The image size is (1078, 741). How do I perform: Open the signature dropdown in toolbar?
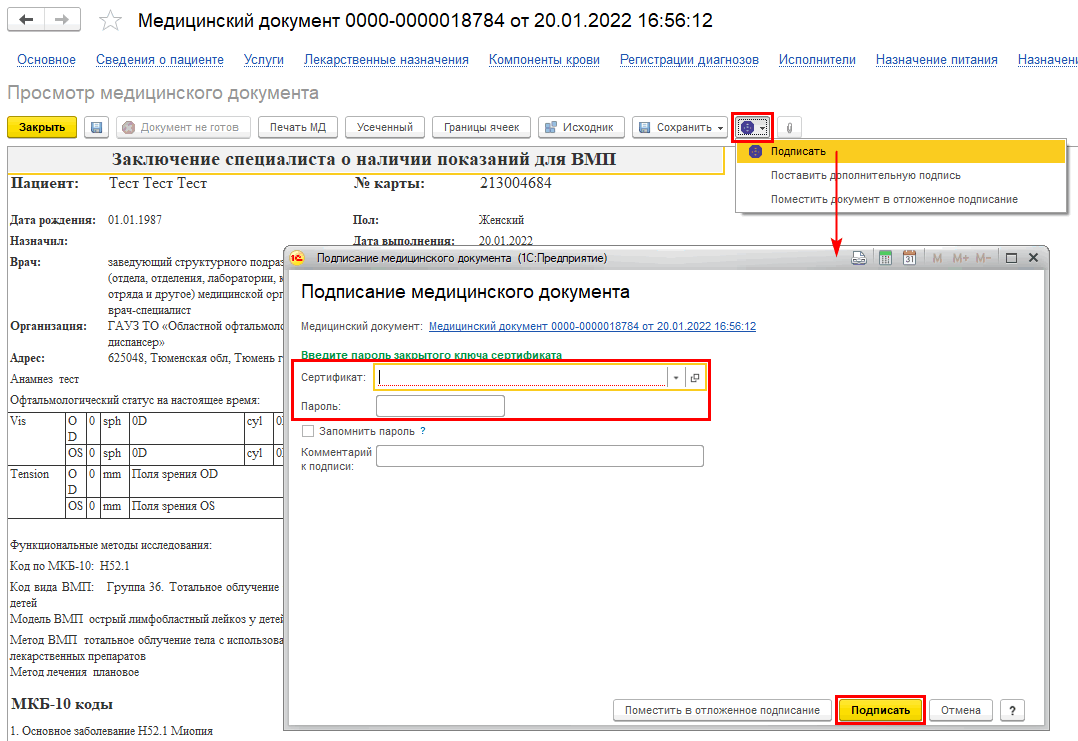(x=752, y=127)
